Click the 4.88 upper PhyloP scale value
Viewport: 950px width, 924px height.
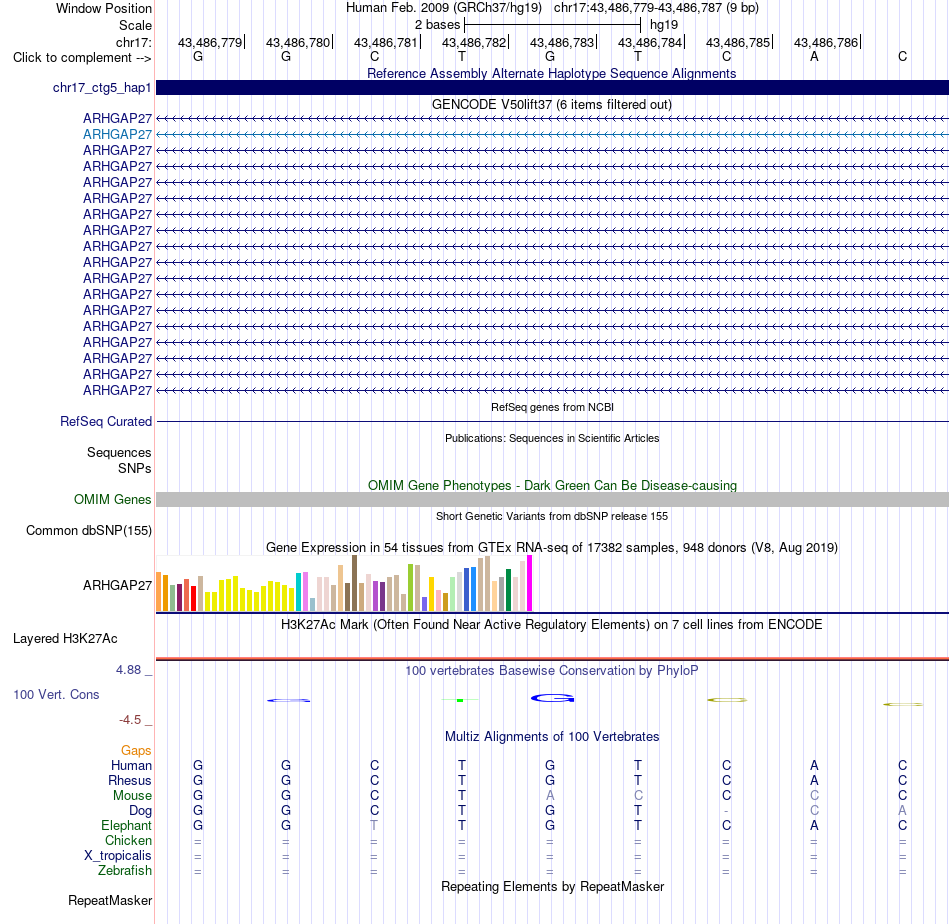coord(128,670)
